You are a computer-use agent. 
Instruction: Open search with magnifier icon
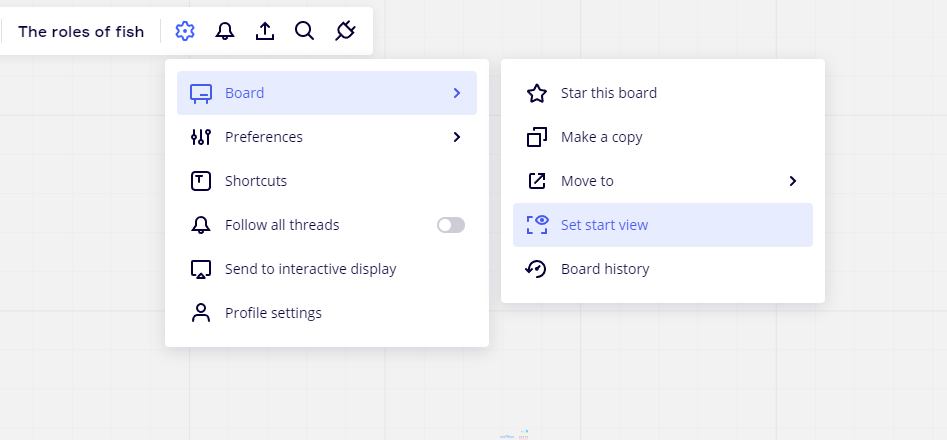(x=305, y=31)
